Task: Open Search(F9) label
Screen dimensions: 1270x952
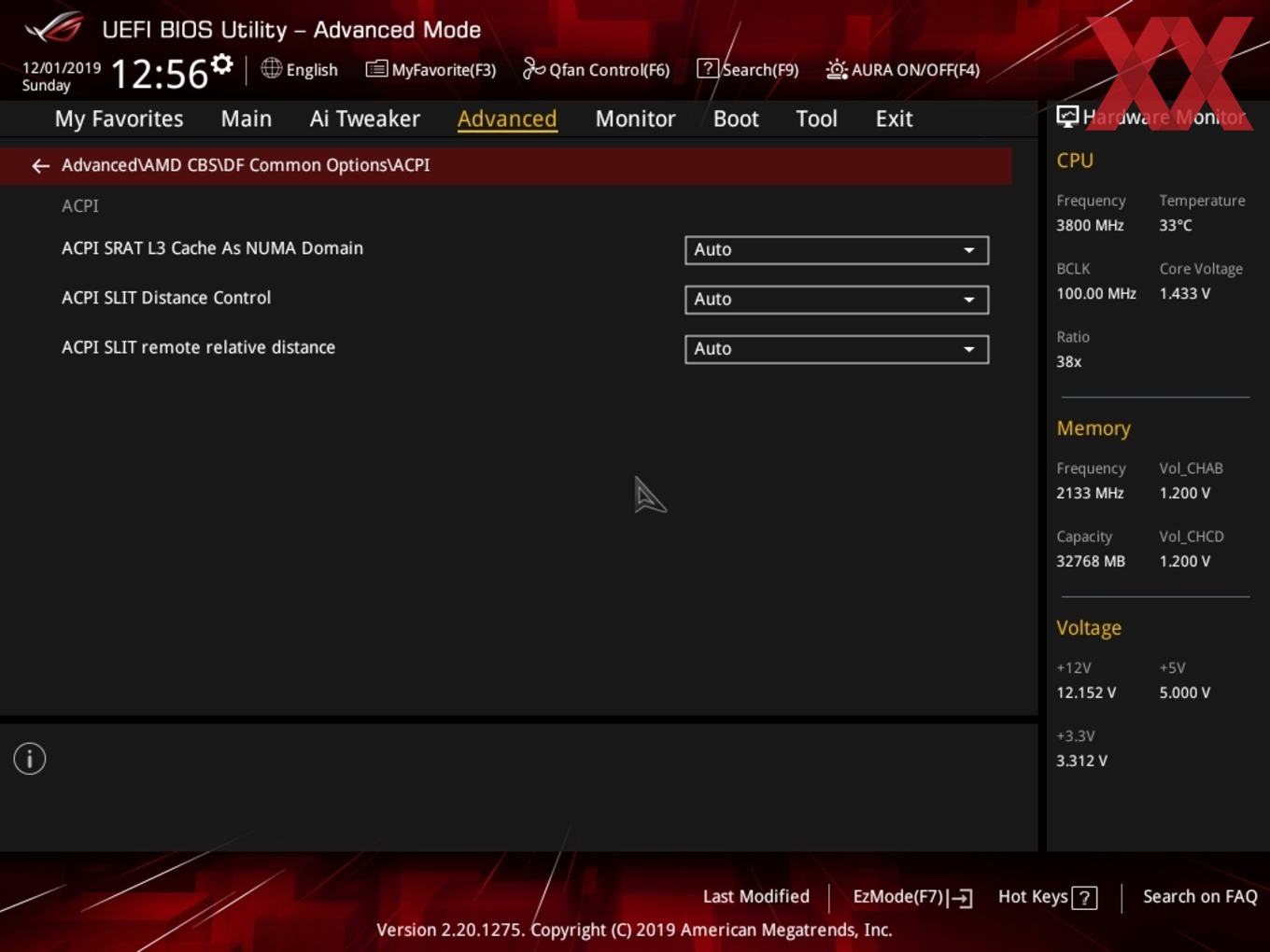Action: click(x=760, y=70)
